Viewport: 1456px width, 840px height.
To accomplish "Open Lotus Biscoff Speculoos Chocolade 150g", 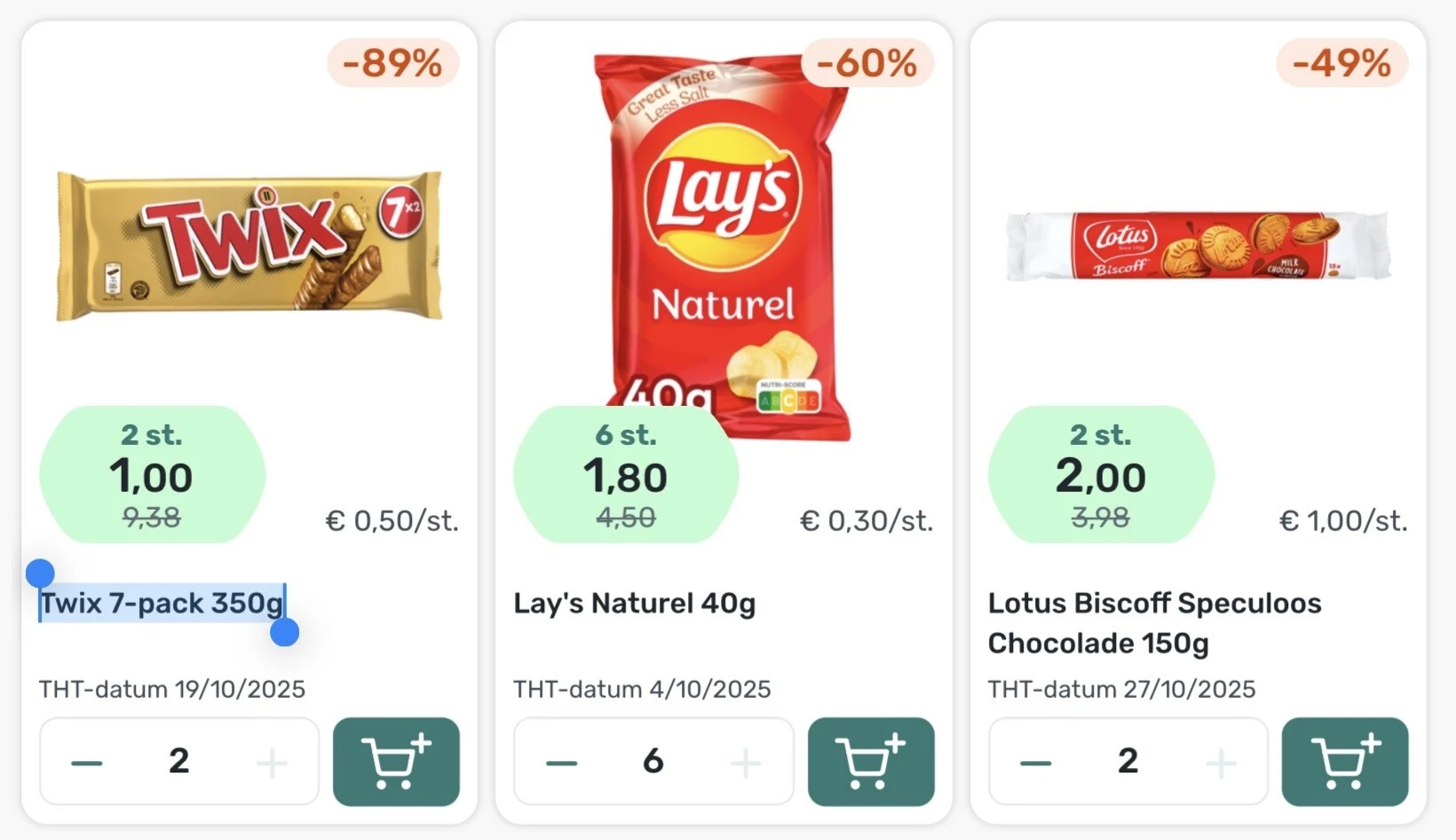I will (x=1154, y=622).
